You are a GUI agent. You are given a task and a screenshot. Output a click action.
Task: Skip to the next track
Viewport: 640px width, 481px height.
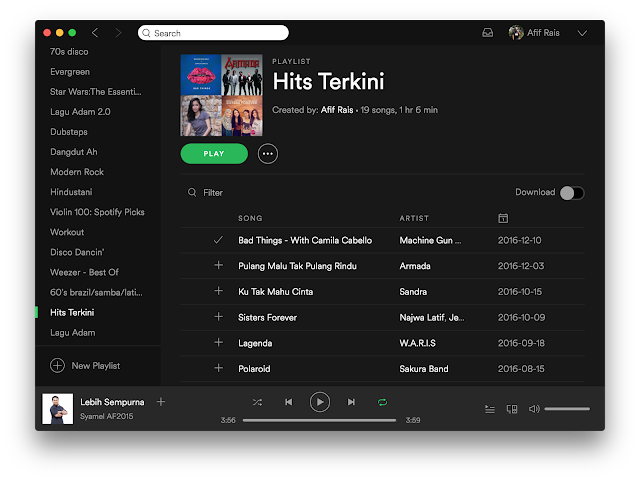(351, 402)
